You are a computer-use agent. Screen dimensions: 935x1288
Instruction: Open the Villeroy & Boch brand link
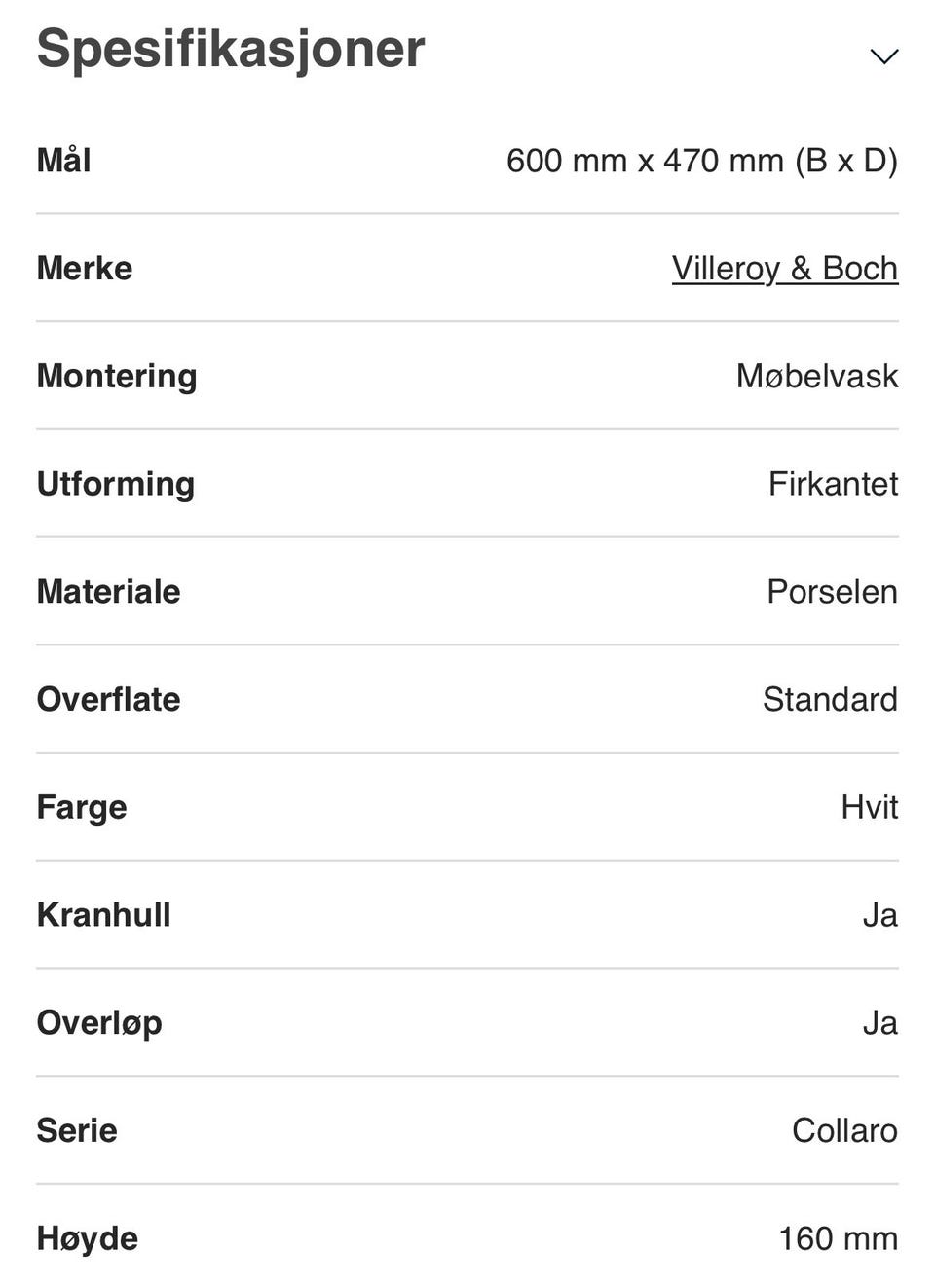tap(784, 269)
